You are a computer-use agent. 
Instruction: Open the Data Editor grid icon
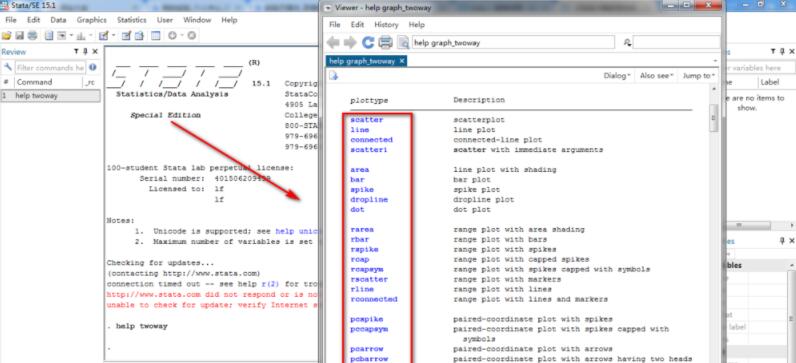pos(156,36)
